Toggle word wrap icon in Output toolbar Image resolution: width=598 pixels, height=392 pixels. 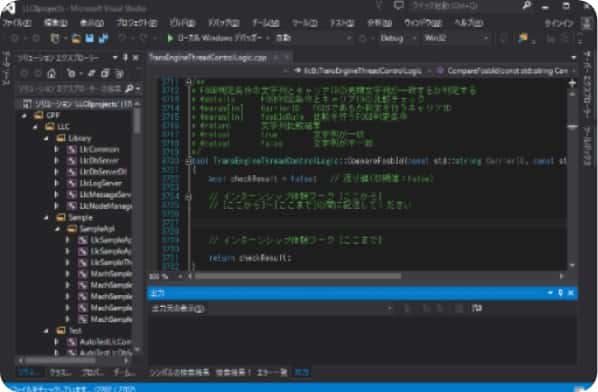(x=477, y=308)
